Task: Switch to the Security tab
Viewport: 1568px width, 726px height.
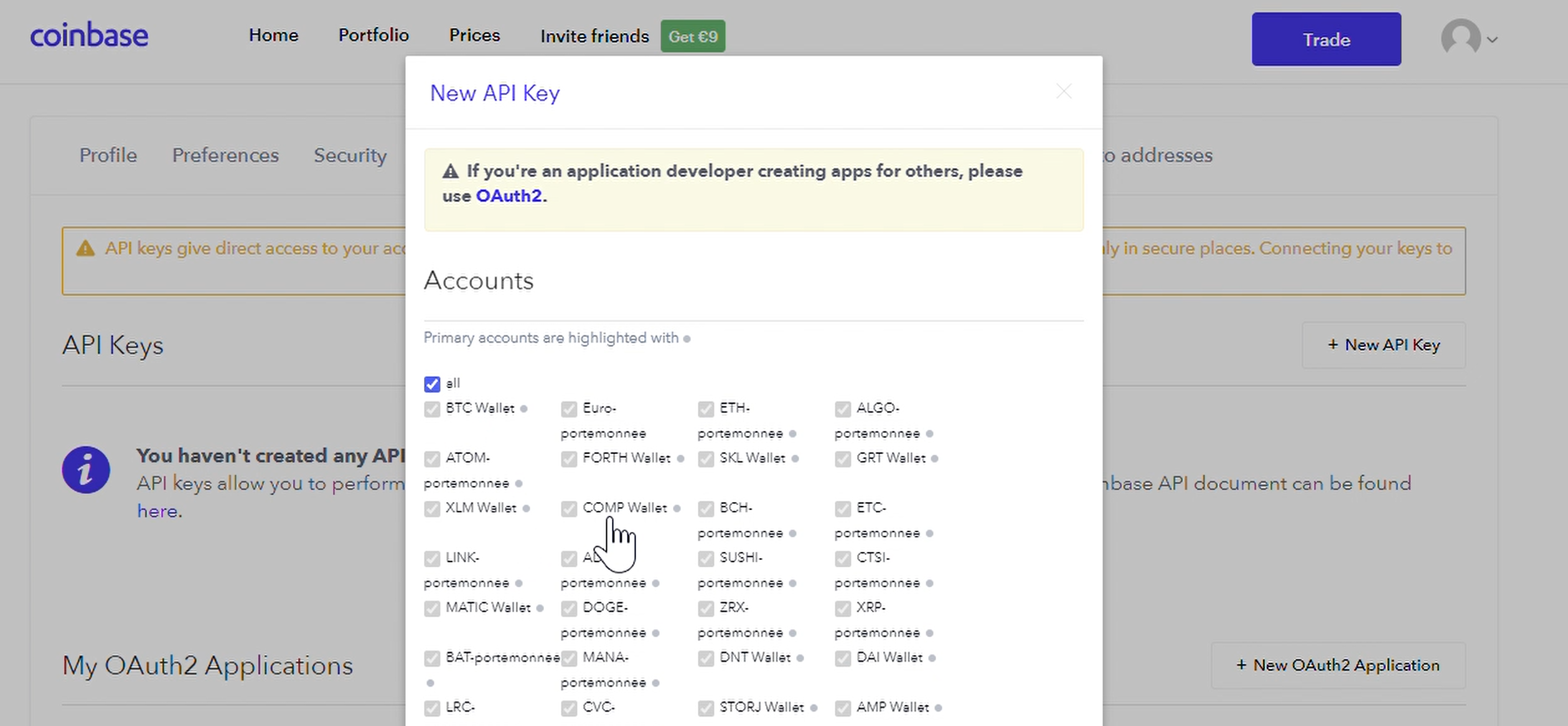Action: point(350,156)
